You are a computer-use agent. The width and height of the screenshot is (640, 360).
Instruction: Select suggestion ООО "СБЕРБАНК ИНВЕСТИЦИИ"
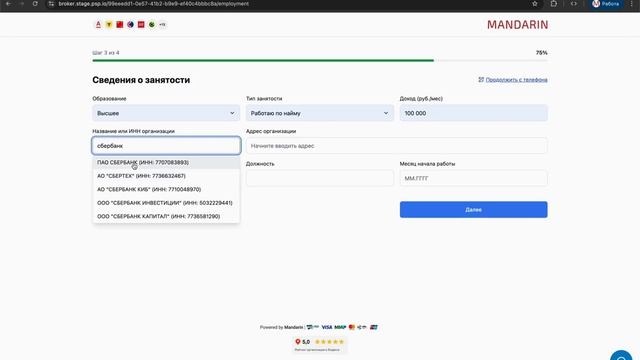[x=166, y=203]
